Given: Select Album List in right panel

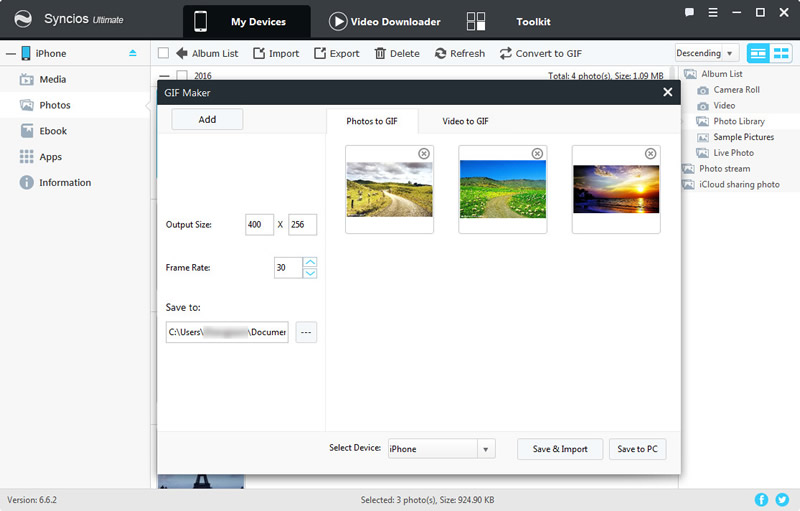Looking at the screenshot, I should tap(714, 74).
